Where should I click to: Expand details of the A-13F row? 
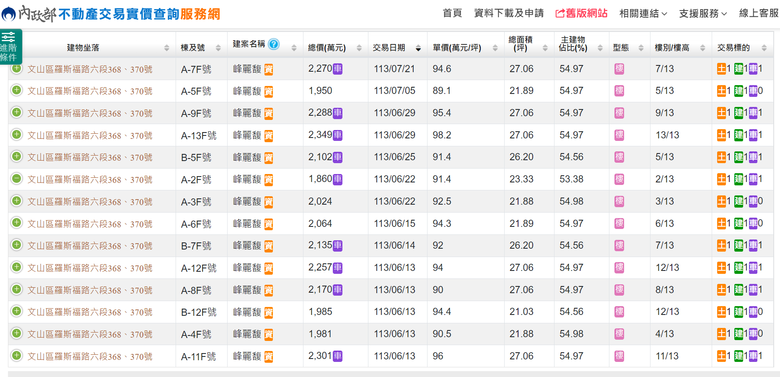[x=16, y=134]
